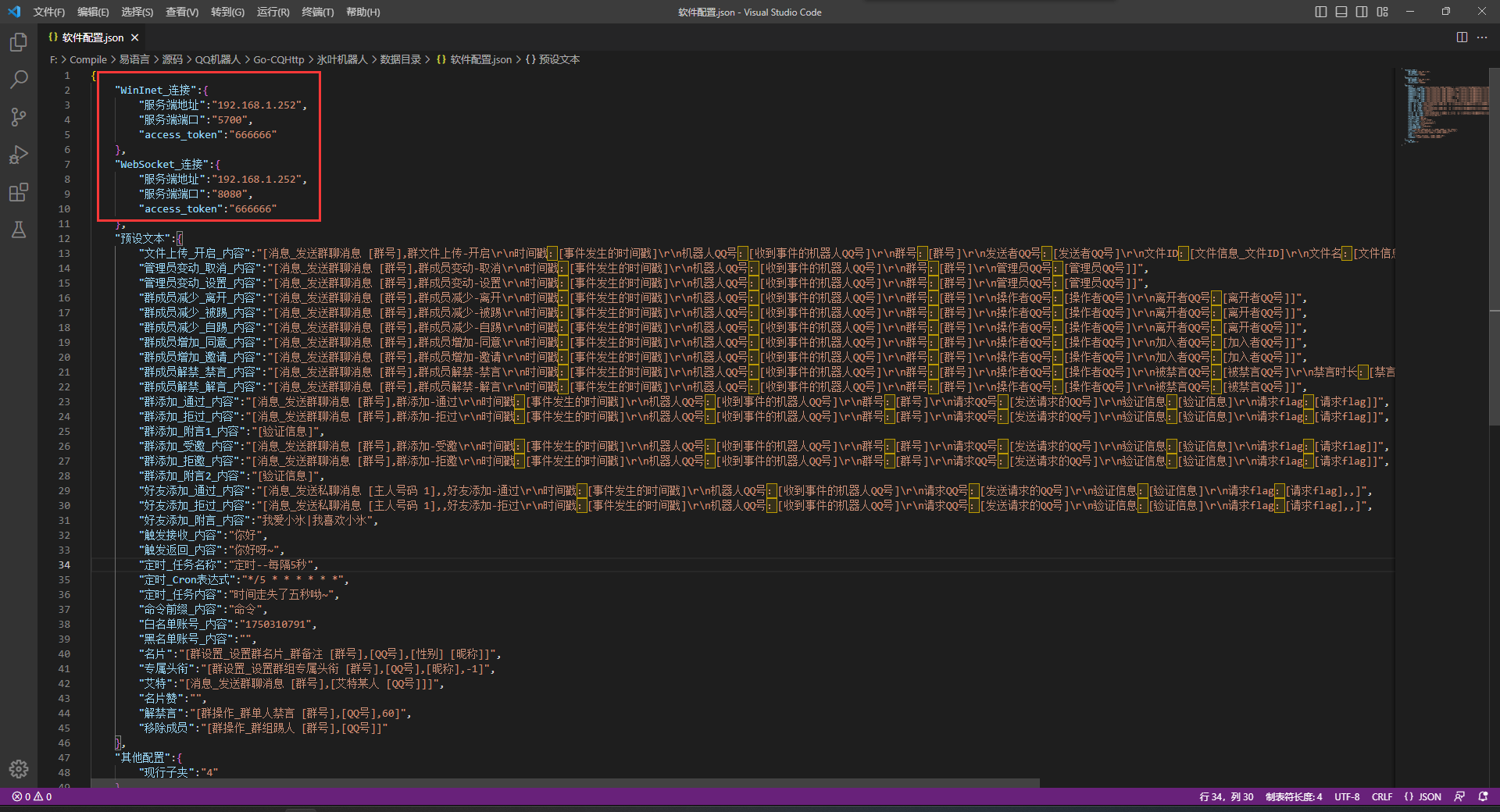Toggle the bottom panel layout

(x=1341, y=12)
